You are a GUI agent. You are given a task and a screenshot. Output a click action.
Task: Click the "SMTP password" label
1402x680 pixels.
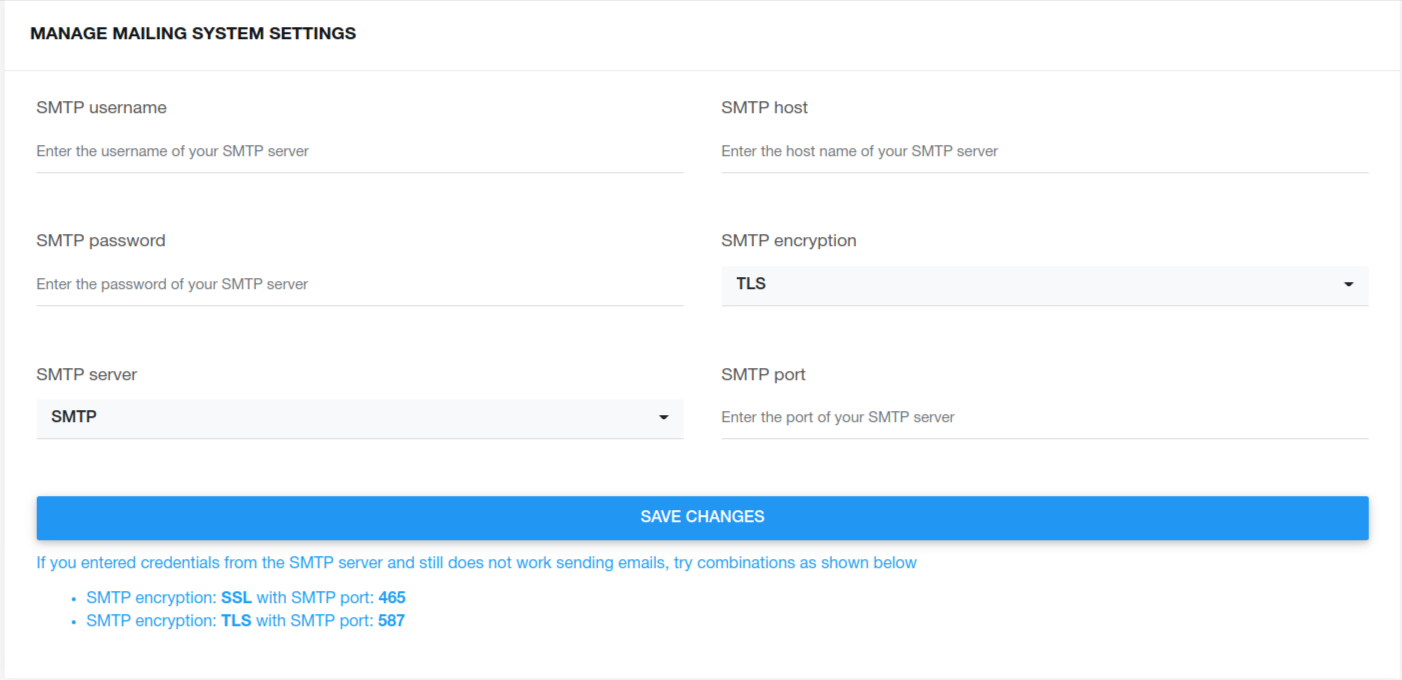pyautogui.click(x=101, y=240)
